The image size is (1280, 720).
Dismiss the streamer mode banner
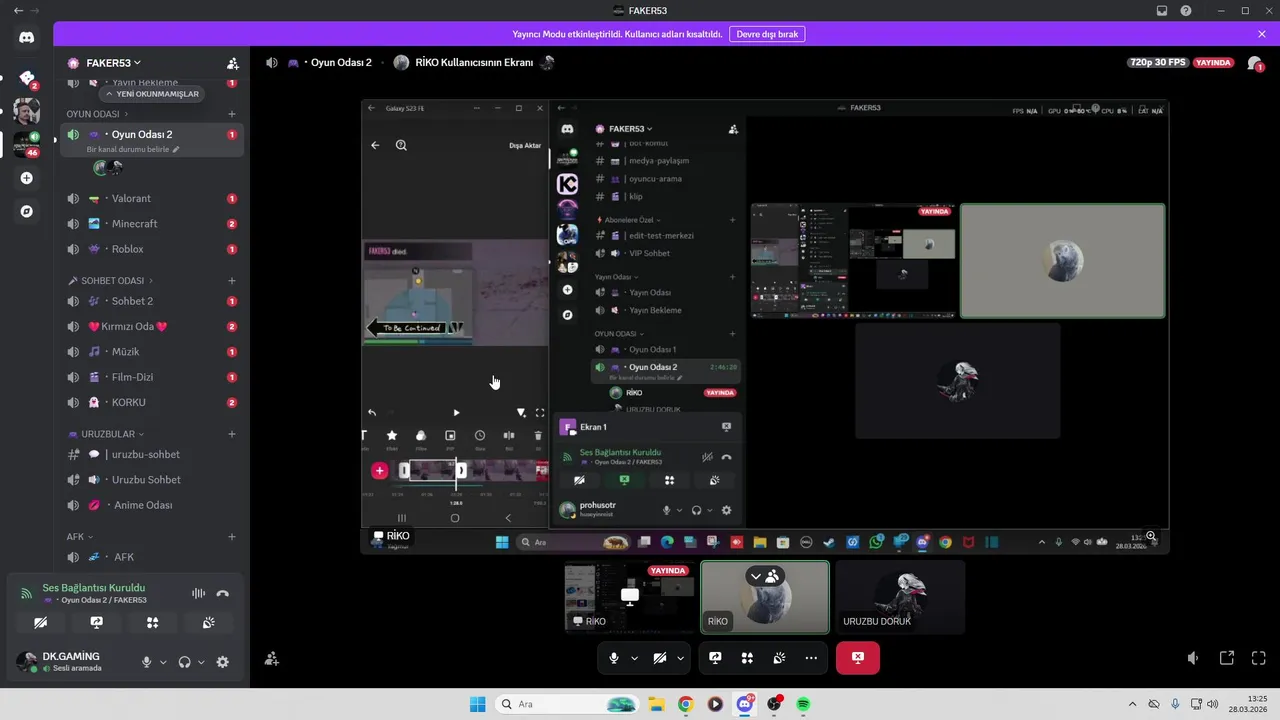pyautogui.click(x=1262, y=34)
